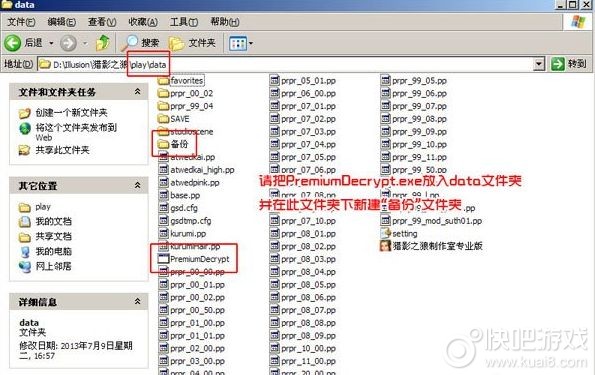The width and height of the screenshot is (595, 375).
Task: Select prpr_03_00.pp file icon
Action: pyautogui.click(x=163, y=361)
